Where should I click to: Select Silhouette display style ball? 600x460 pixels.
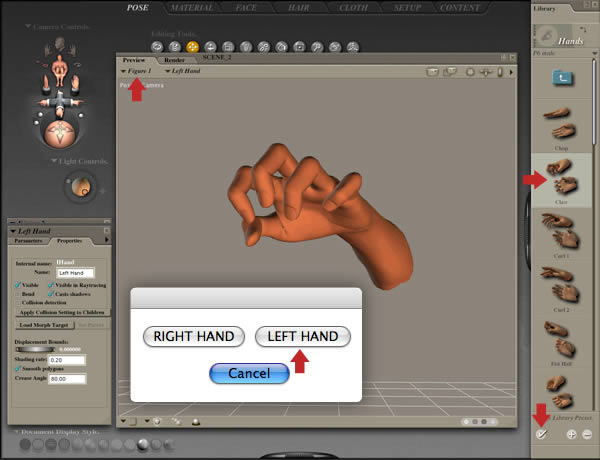[25, 445]
